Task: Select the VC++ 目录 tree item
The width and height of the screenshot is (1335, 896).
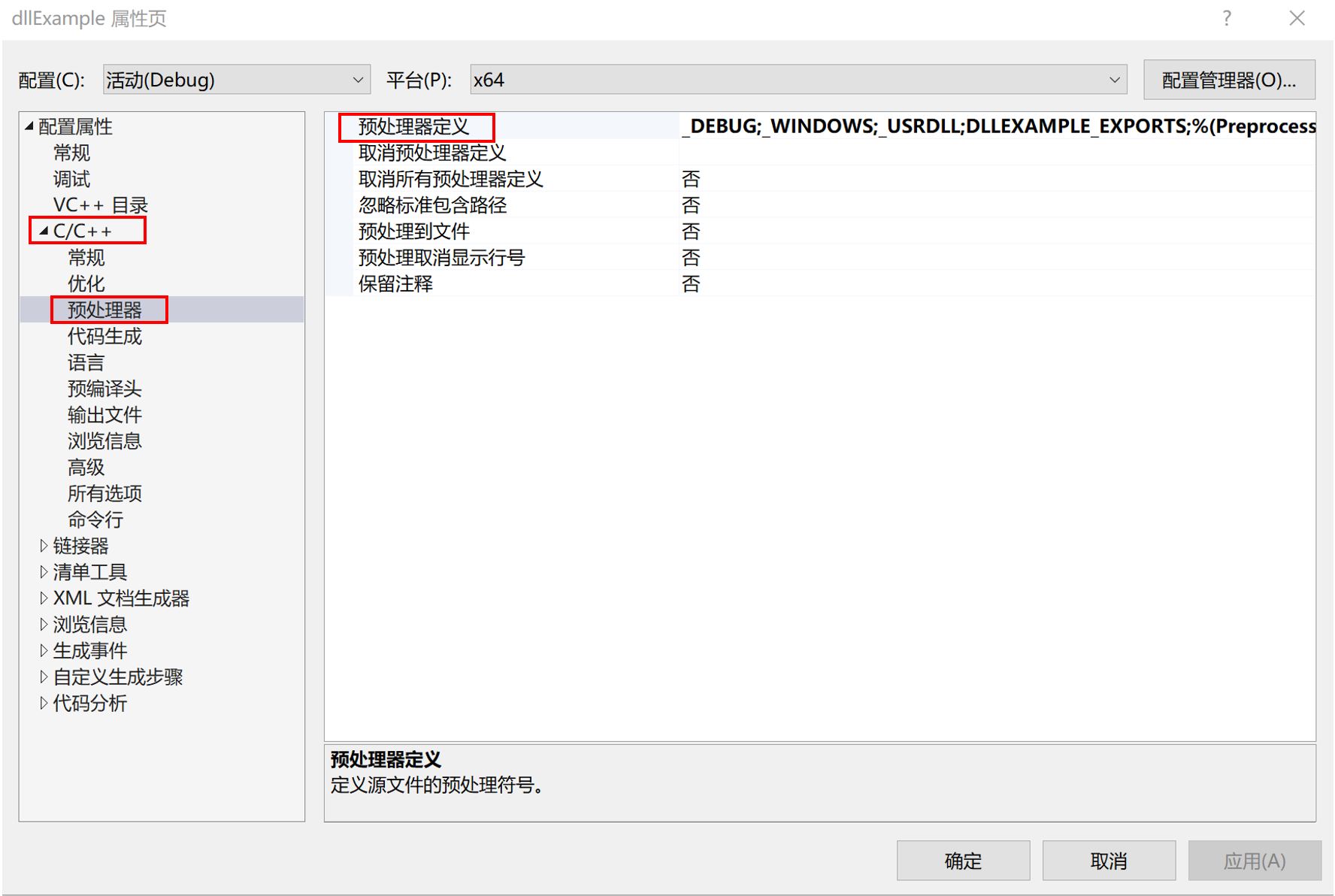Action: click(x=100, y=205)
